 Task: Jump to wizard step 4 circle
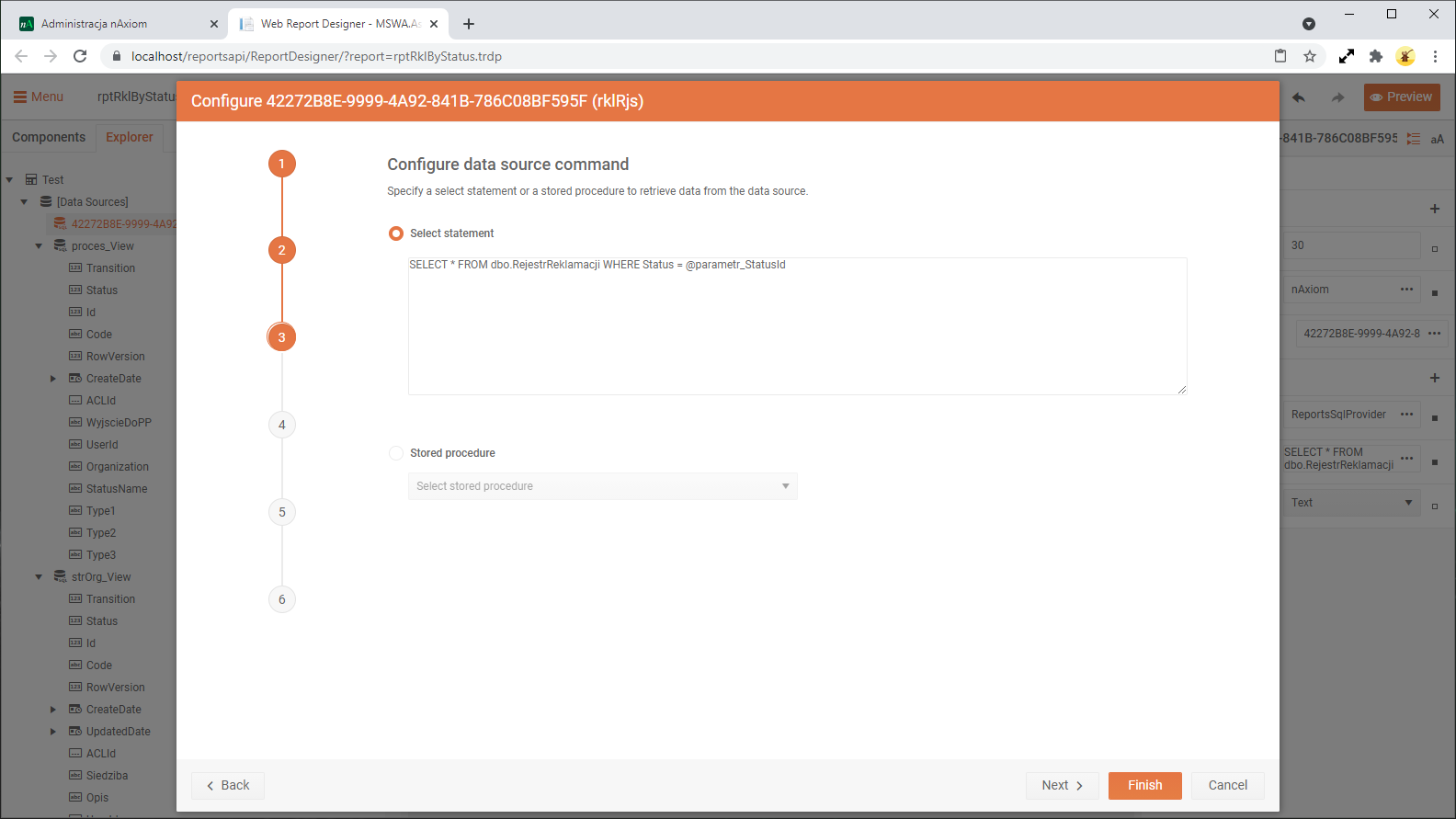pos(282,425)
